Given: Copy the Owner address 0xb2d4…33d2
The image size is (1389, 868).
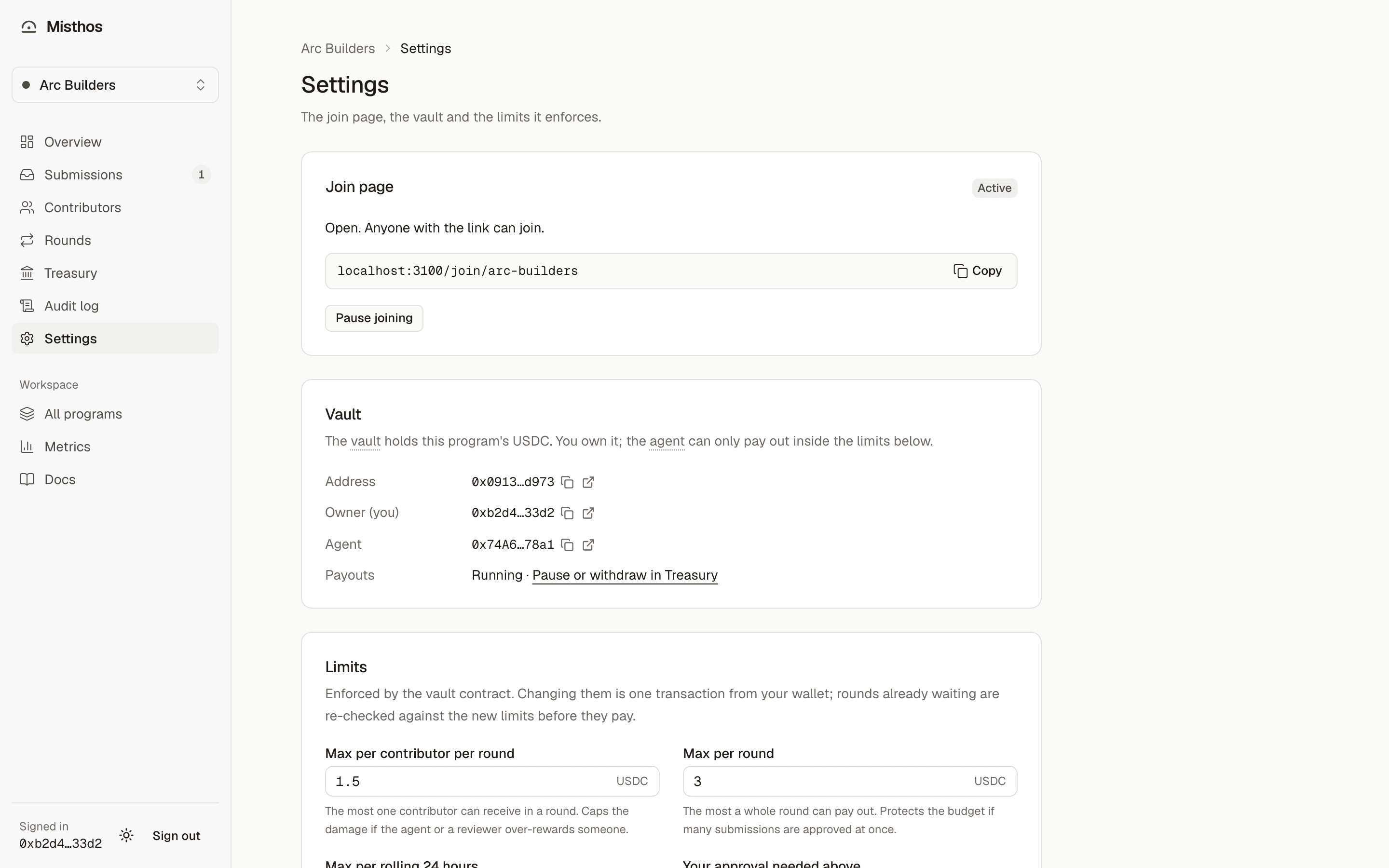Looking at the screenshot, I should coord(567,513).
